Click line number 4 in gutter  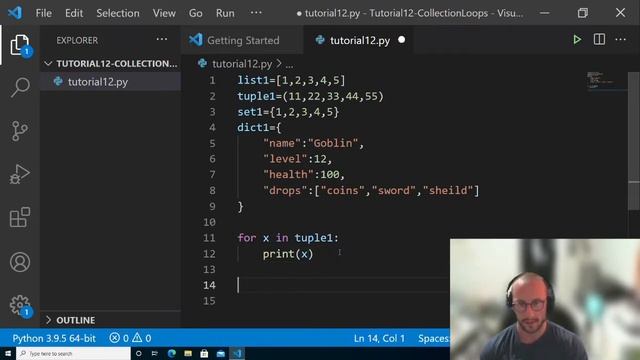[212, 128]
